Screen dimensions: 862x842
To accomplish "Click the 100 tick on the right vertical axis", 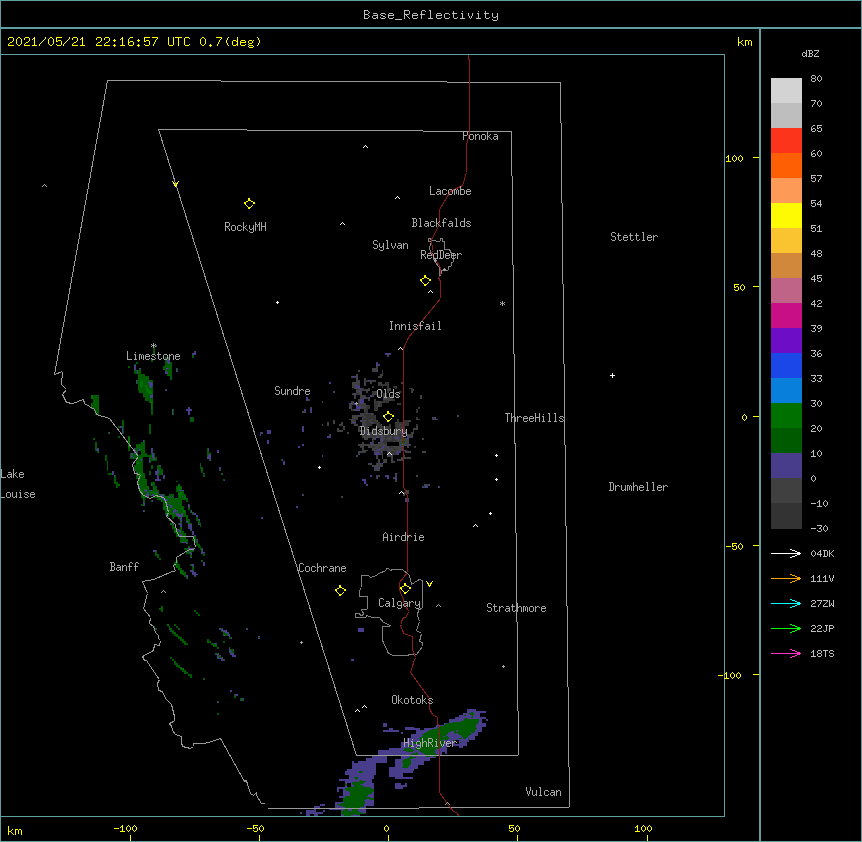I will click(x=734, y=158).
